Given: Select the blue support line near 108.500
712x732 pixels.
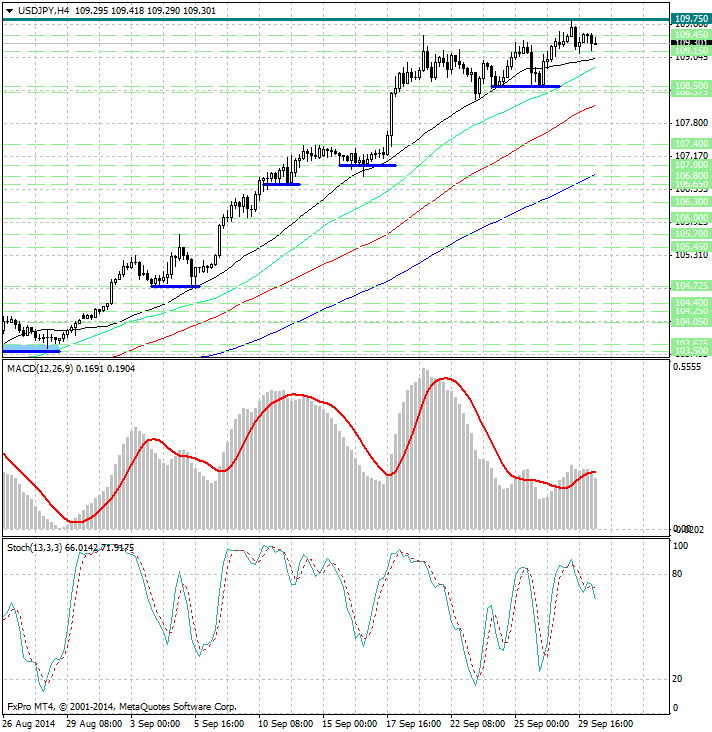Looking at the screenshot, I should (x=525, y=86).
